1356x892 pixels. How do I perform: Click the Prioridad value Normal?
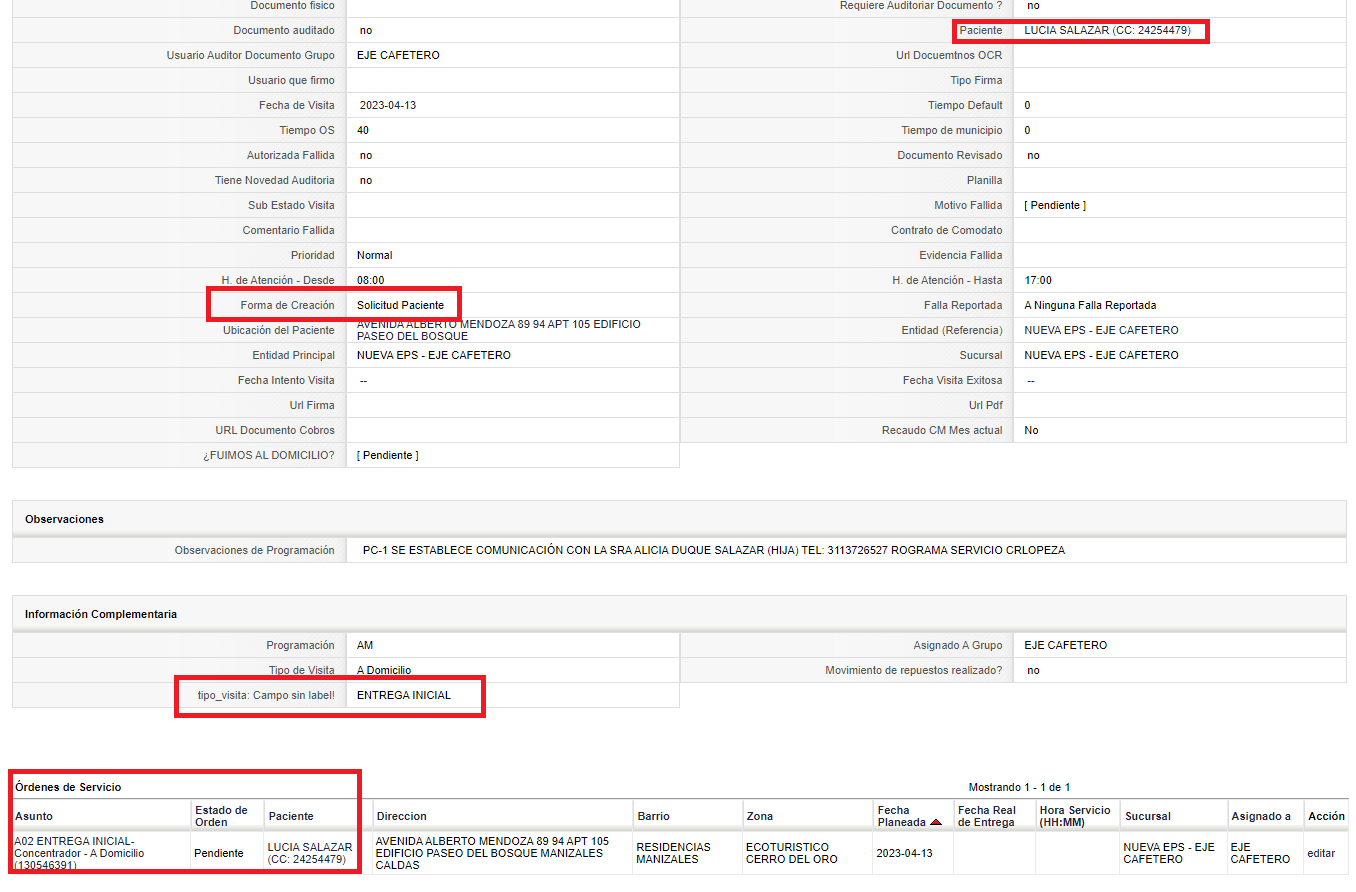[x=375, y=255]
